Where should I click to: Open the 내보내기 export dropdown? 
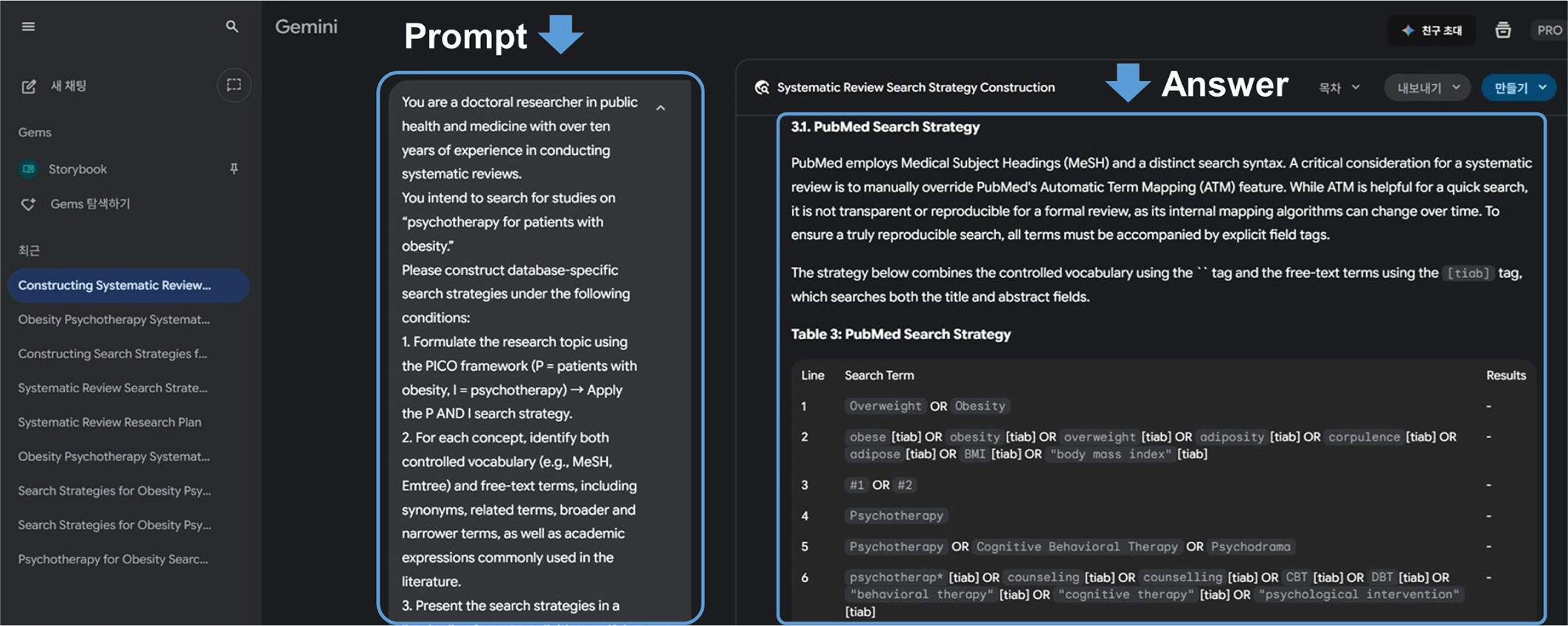[1428, 88]
